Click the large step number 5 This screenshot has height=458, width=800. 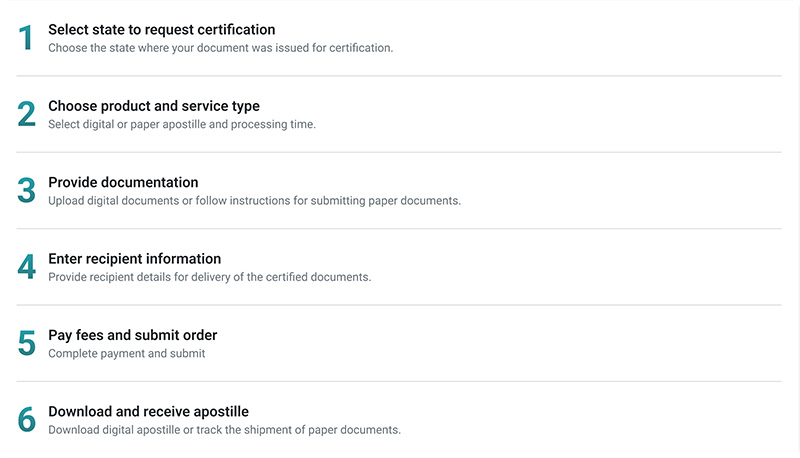click(x=27, y=343)
